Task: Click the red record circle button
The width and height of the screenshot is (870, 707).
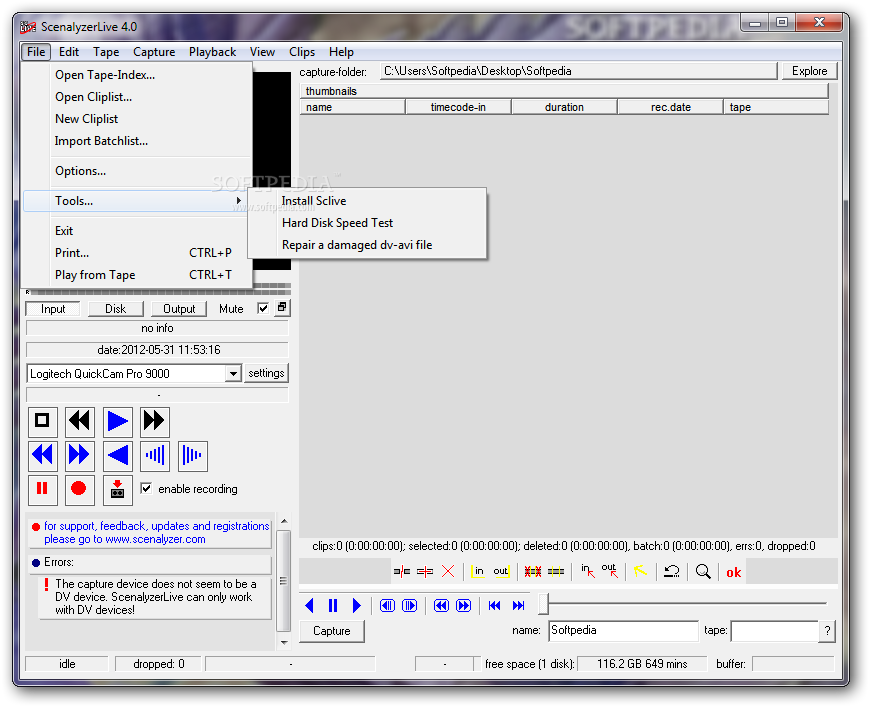Action: point(79,489)
